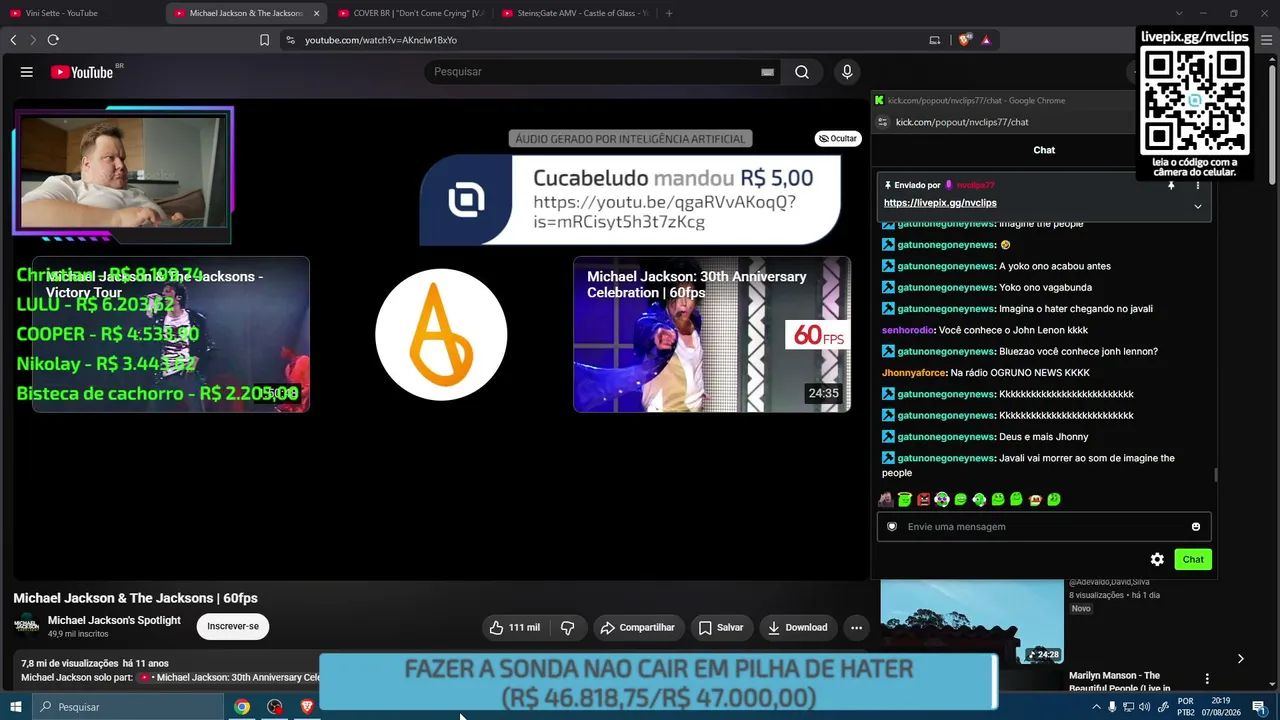Viewport: 1280px width, 720px height.
Task: Click the kick.com popout chat address
Action: point(962,122)
